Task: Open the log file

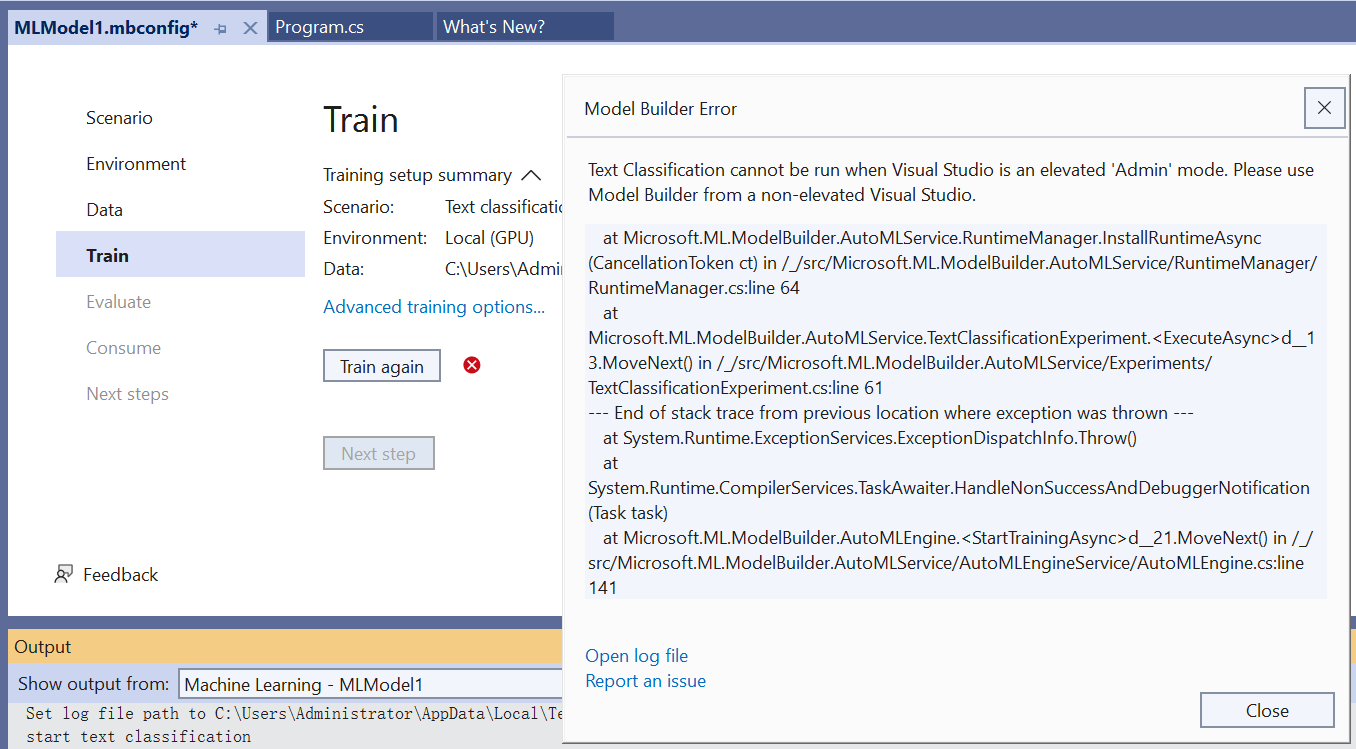Action: point(636,655)
